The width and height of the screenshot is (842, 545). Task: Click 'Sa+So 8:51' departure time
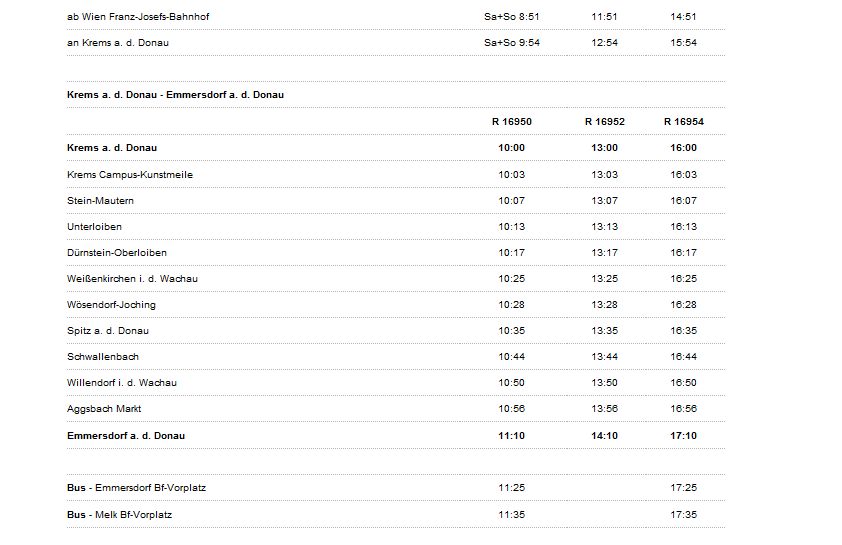(511, 17)
